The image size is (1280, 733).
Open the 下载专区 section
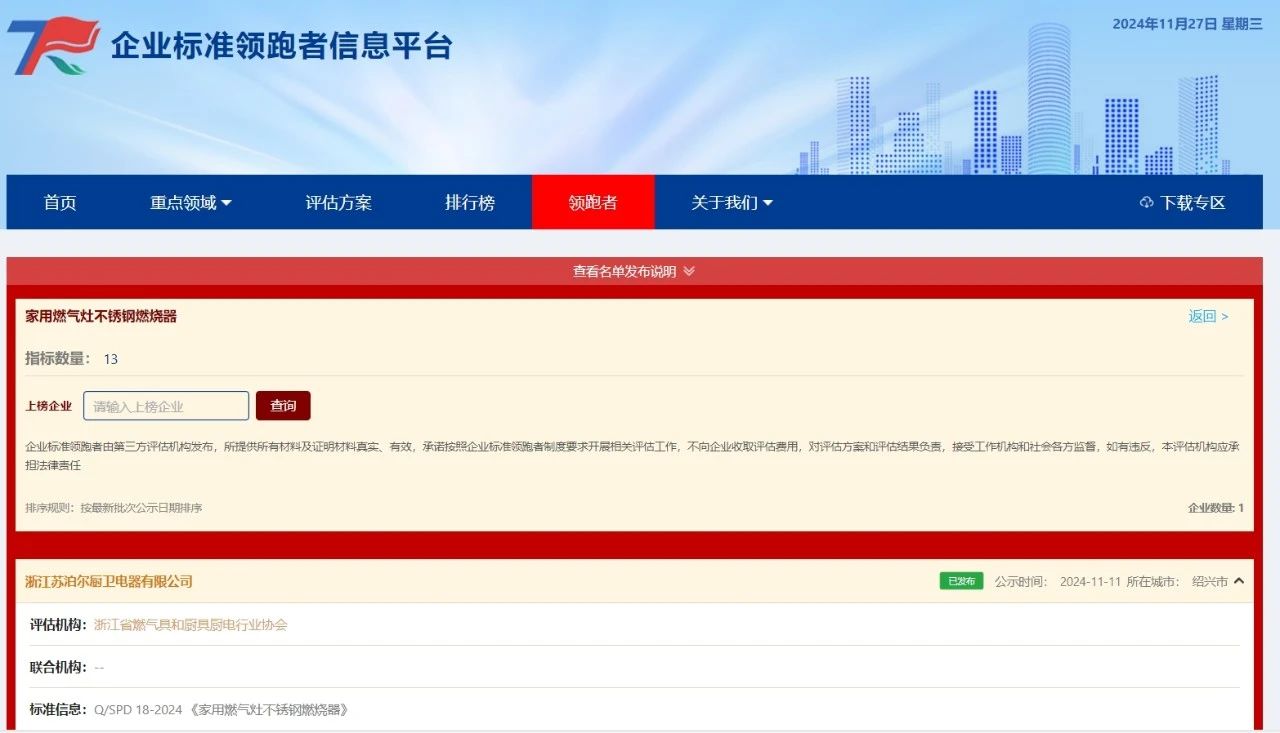[1192, 203]
